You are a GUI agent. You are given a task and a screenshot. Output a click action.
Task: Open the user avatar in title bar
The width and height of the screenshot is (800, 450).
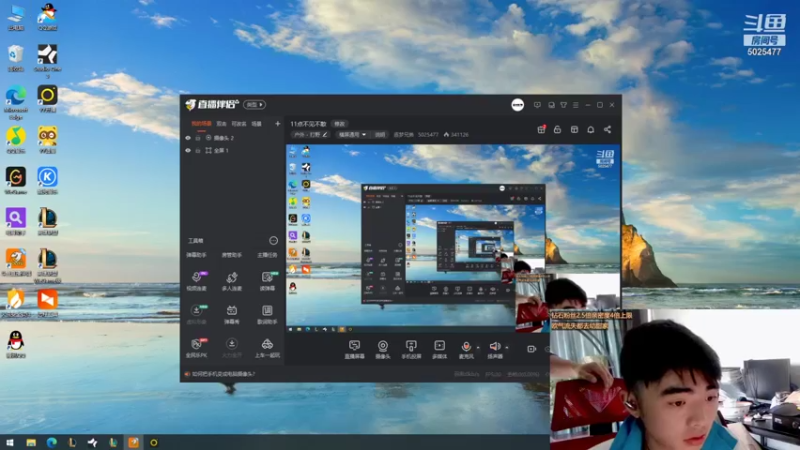click(517, 105)
